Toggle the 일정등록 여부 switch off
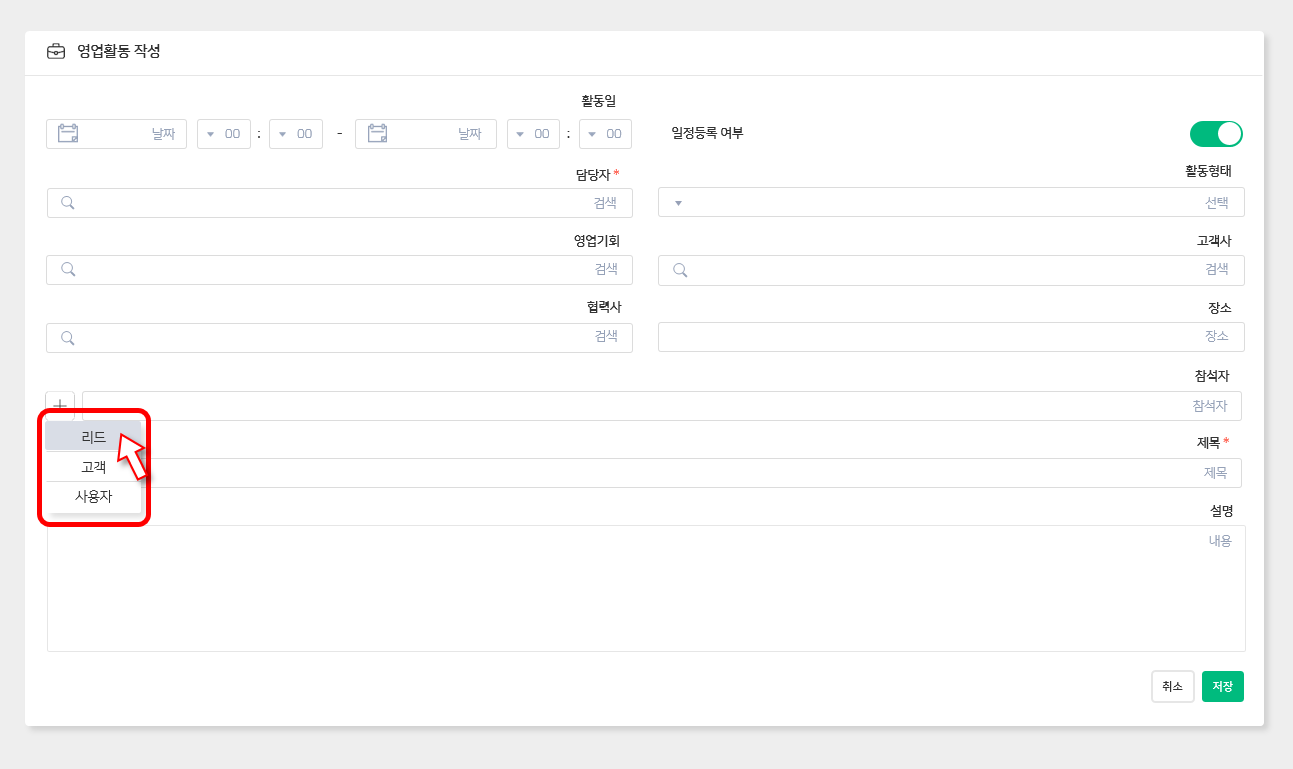 pos(1215,134)
